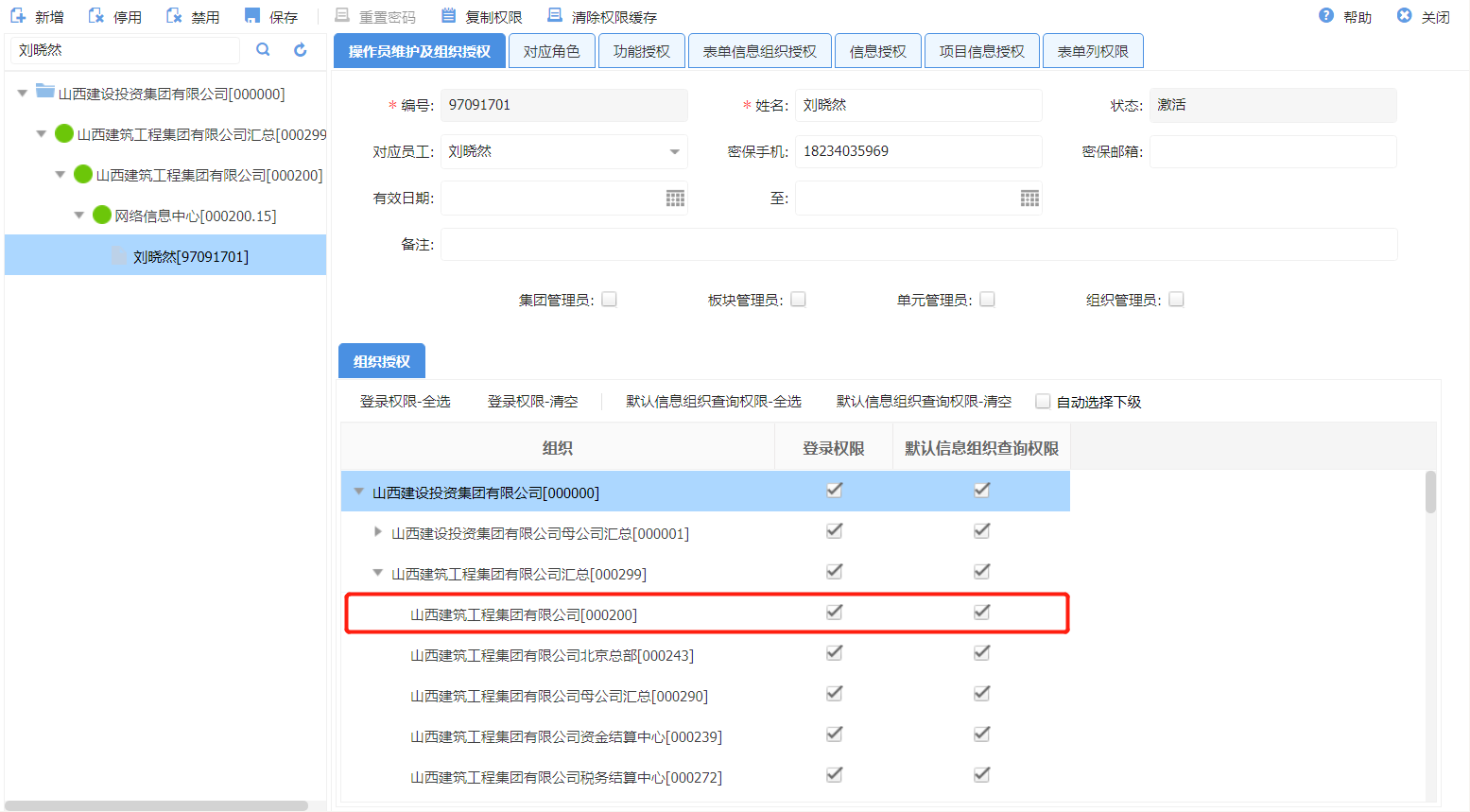Collapse 网络信息中心[000200.15] tree node
The height and width of the screenshot is (812, 1470).
pos(79,216)
